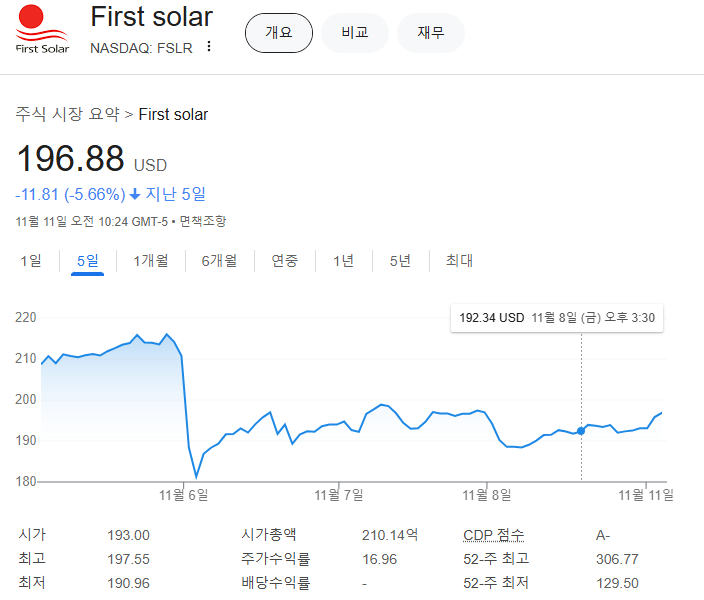
Task: Click the First Solar logo
Action: pos(42,30)
